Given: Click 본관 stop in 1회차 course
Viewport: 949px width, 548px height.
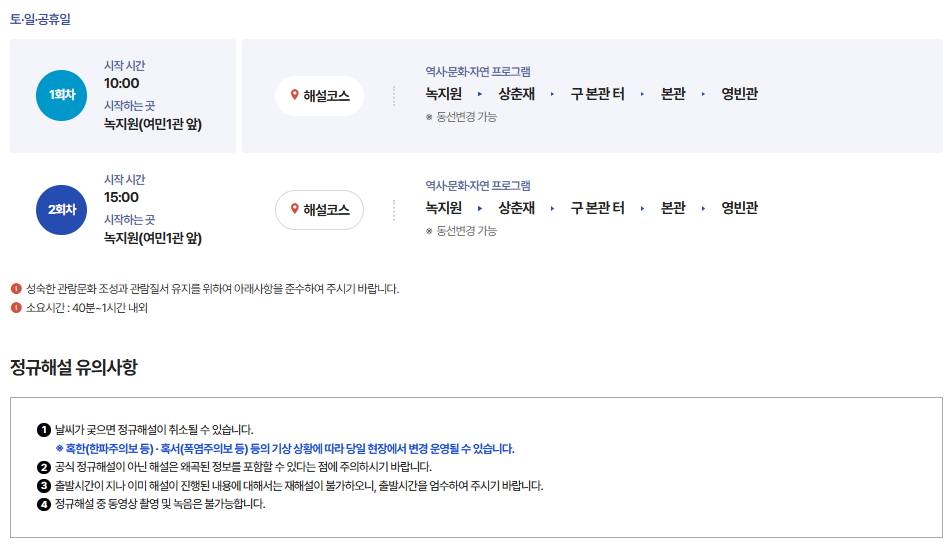Looking at the screenshot, I should (673, 94).
